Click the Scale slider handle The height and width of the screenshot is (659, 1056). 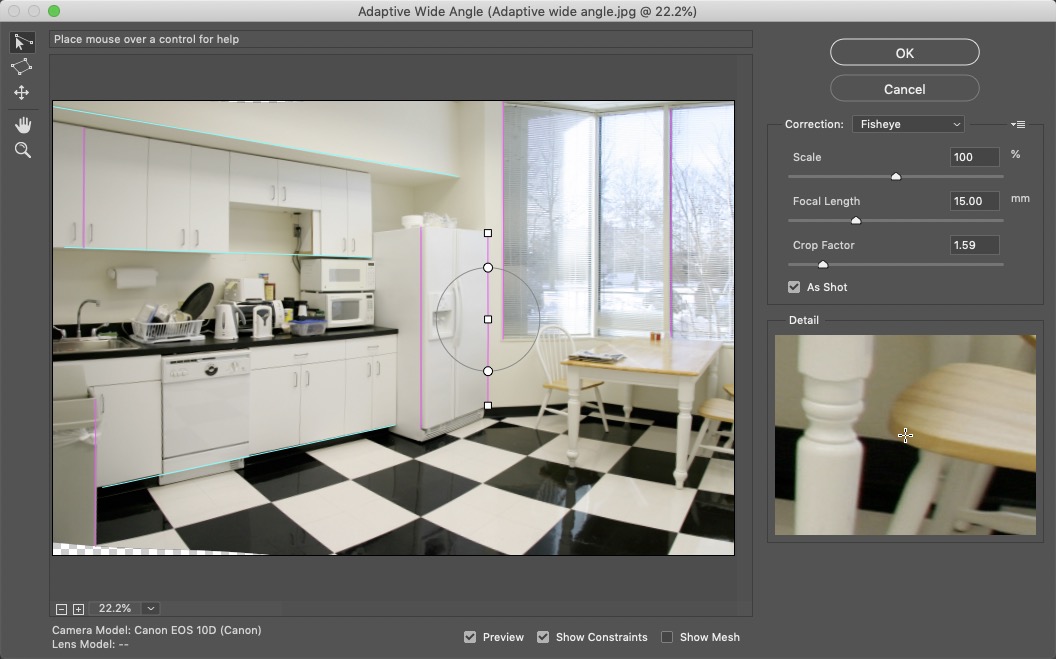tap(896, 177)
